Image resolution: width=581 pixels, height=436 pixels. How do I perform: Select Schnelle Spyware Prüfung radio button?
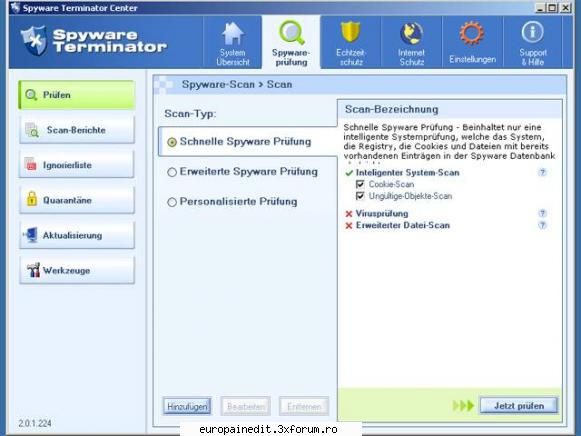point(172,142)
